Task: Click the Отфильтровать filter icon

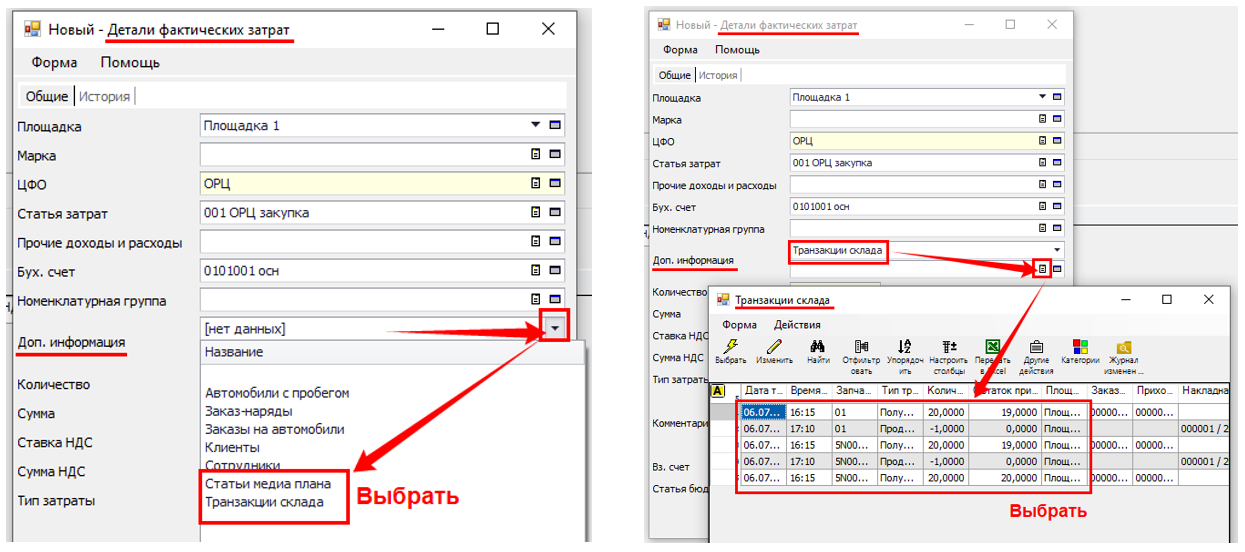Action: (861, 346)
